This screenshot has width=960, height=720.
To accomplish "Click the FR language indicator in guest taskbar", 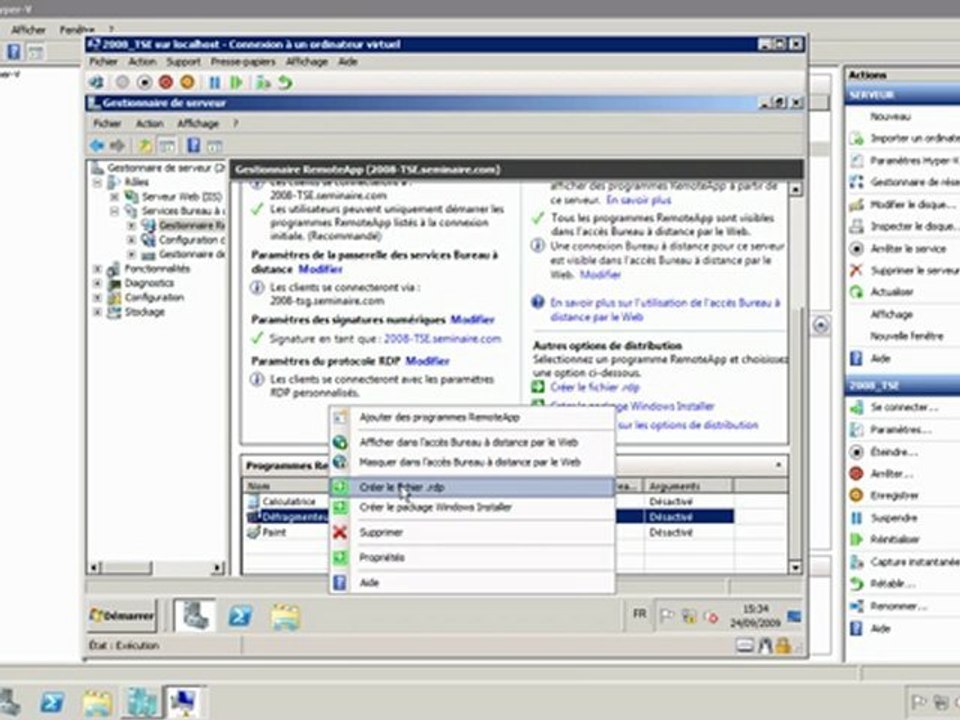I will pos(639,613).
